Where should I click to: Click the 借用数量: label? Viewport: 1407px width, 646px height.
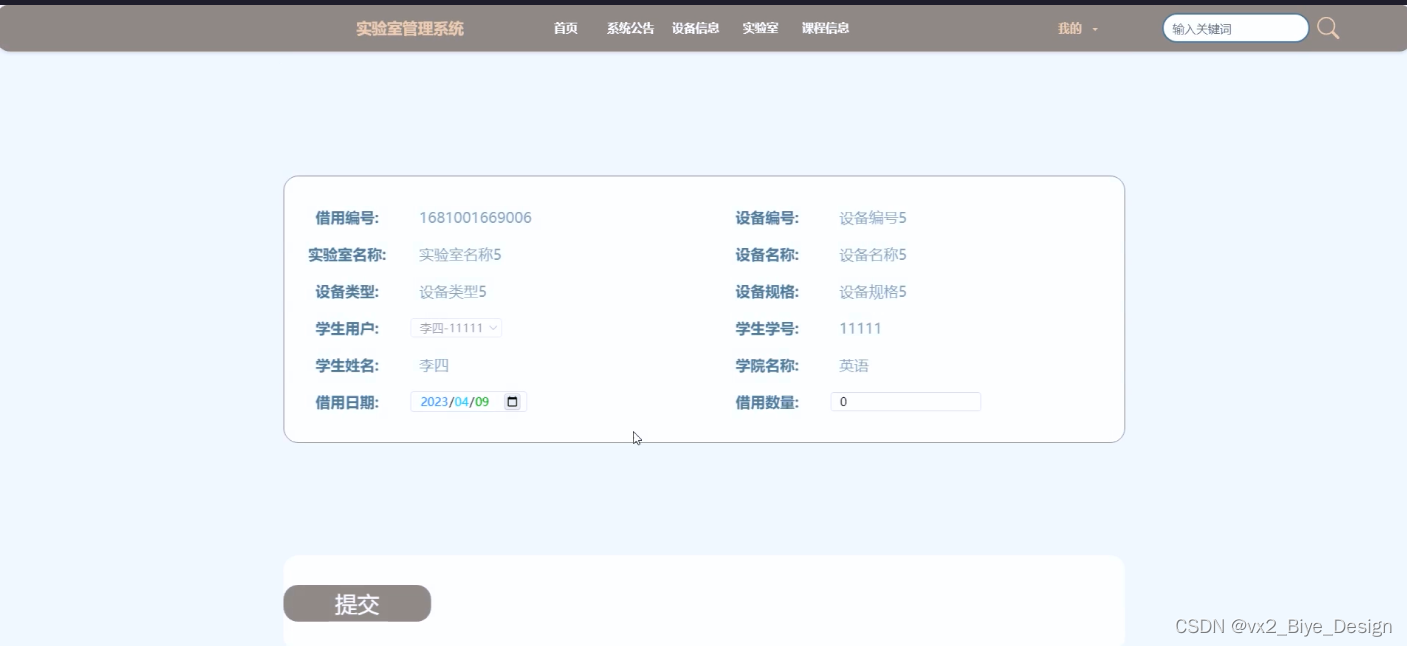click(767, 403)
